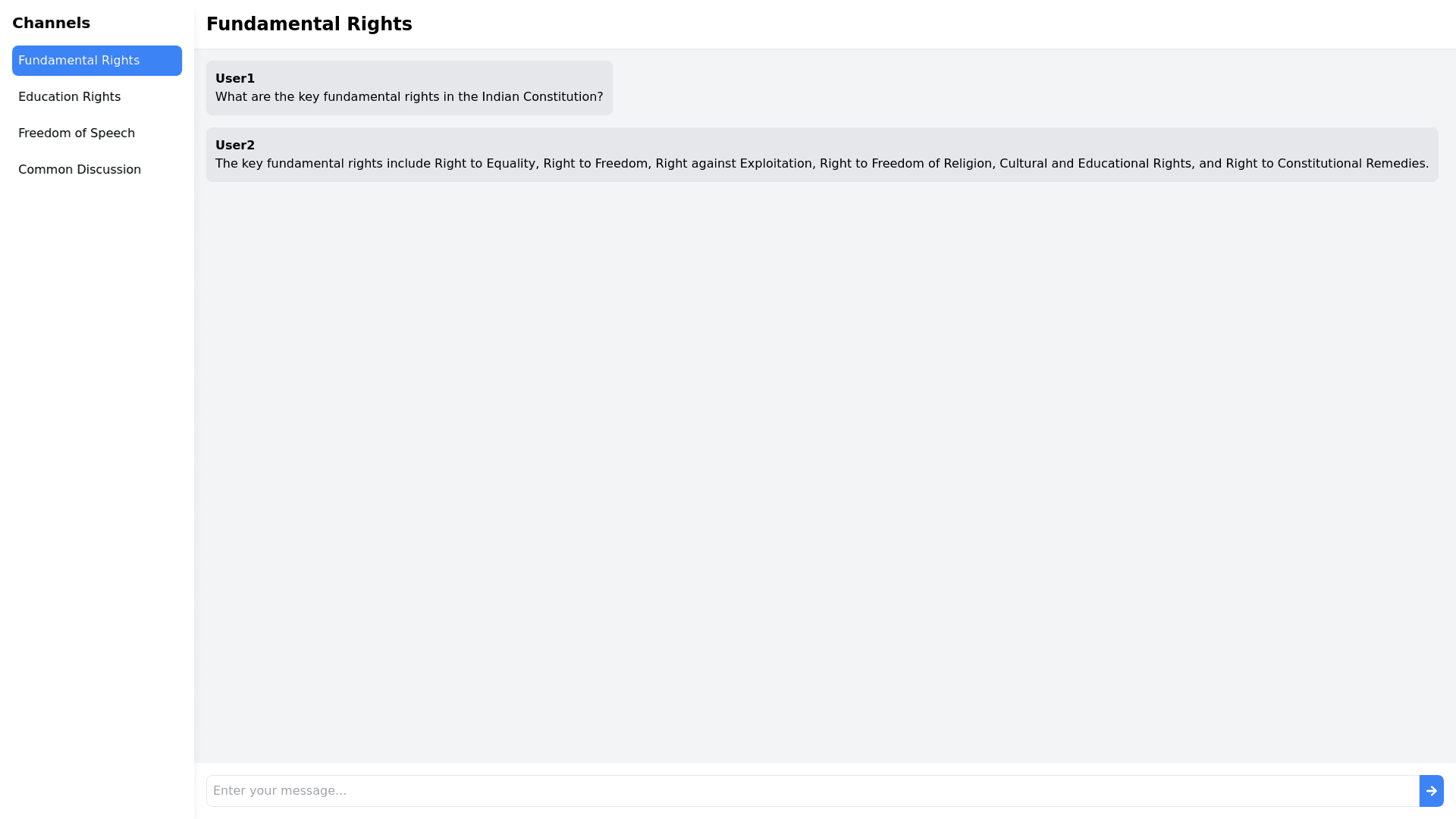Click the send message arrow button
The image size is (1456, 819).
pos(1431,791)
